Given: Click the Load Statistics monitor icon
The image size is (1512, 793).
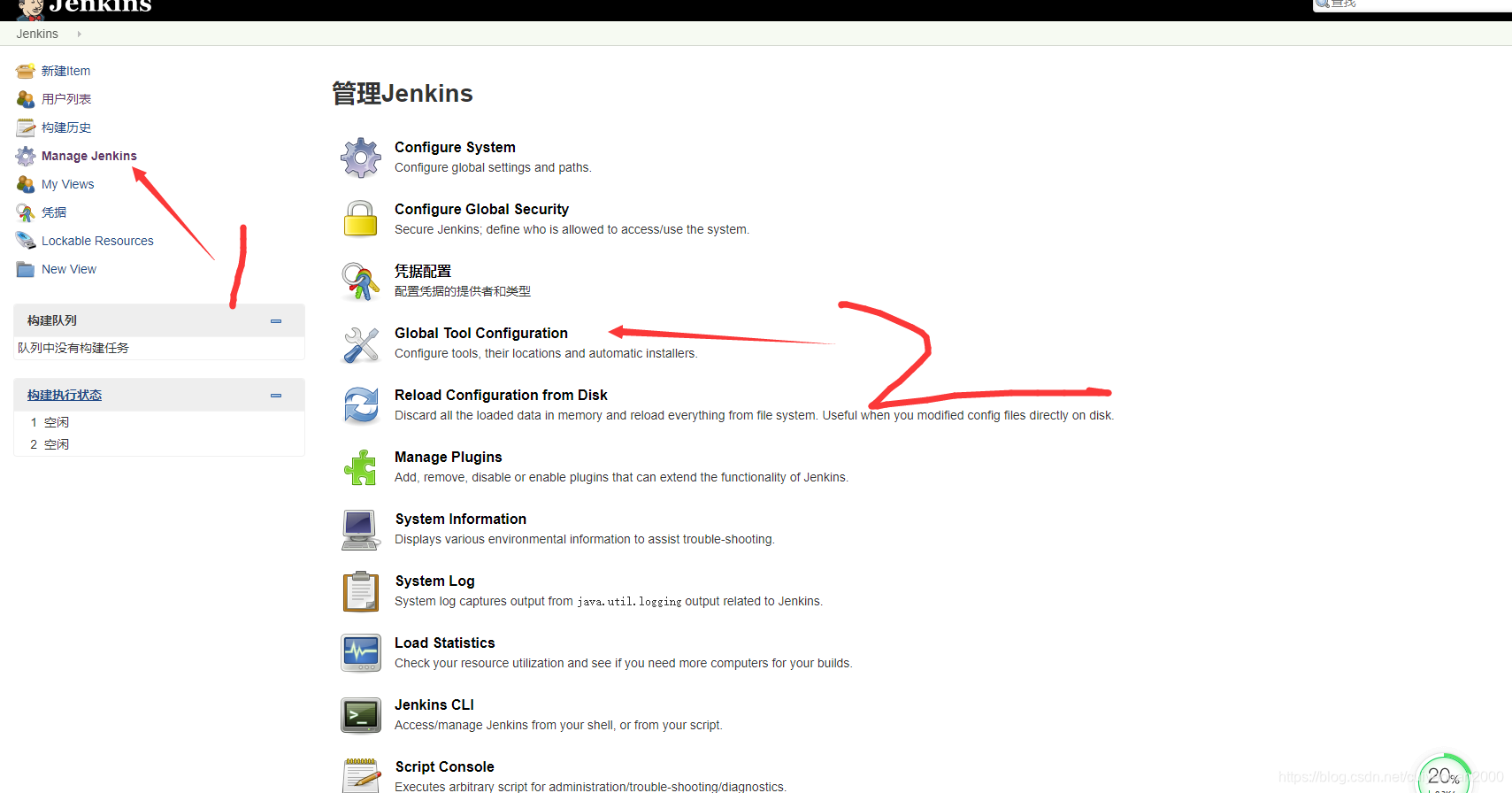Looking at the screenshot, I should pyautogui.click(x=361, y=653).
